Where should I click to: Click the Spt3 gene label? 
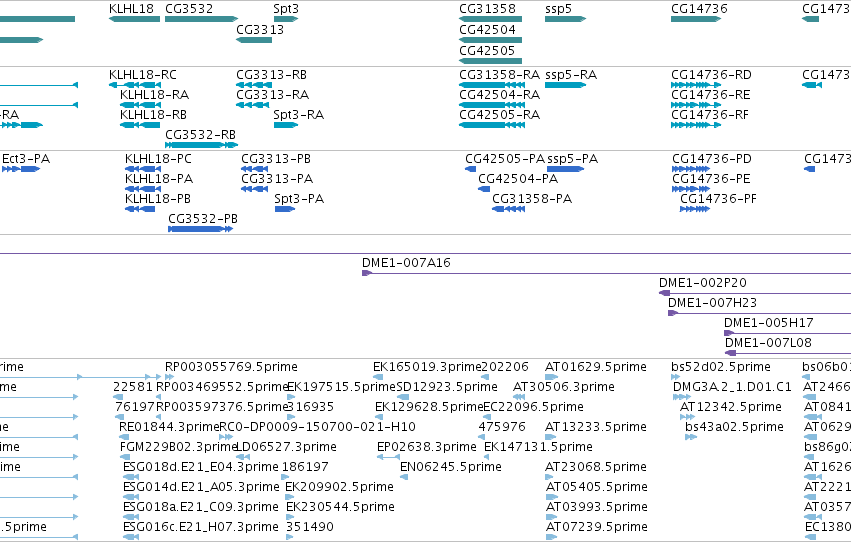(x=286, y=9)
